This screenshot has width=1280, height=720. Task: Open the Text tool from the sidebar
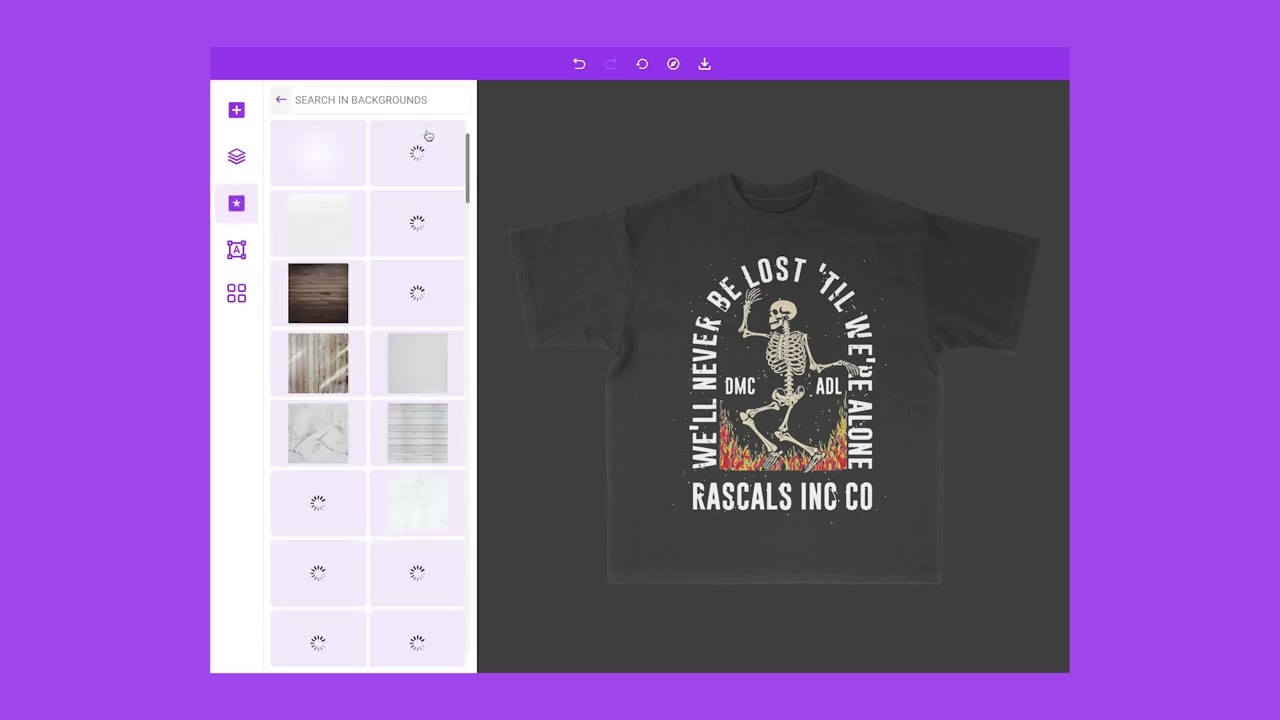(236, 249)
